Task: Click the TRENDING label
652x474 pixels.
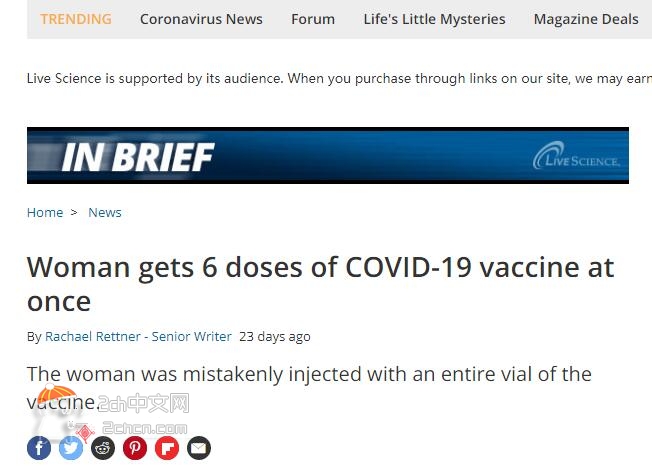Action: pos(76,19)
